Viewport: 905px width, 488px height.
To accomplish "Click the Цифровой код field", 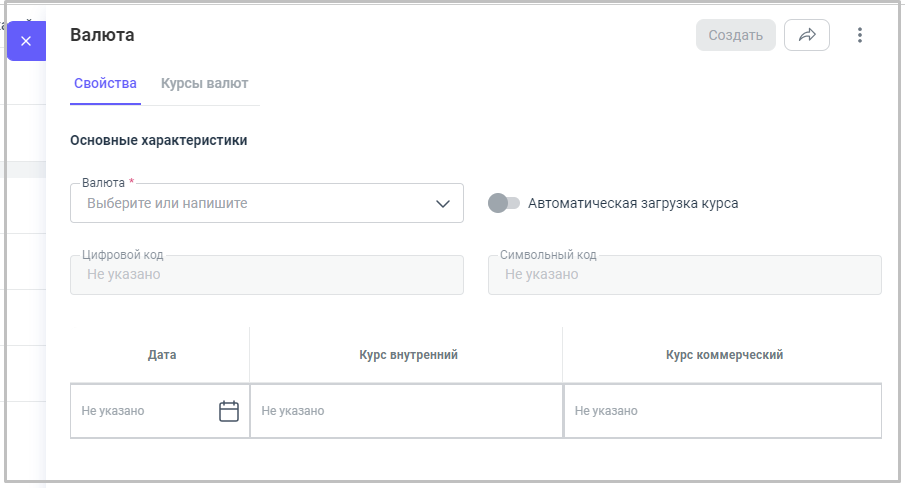I will pyautogui.click(x=266, y=274).
